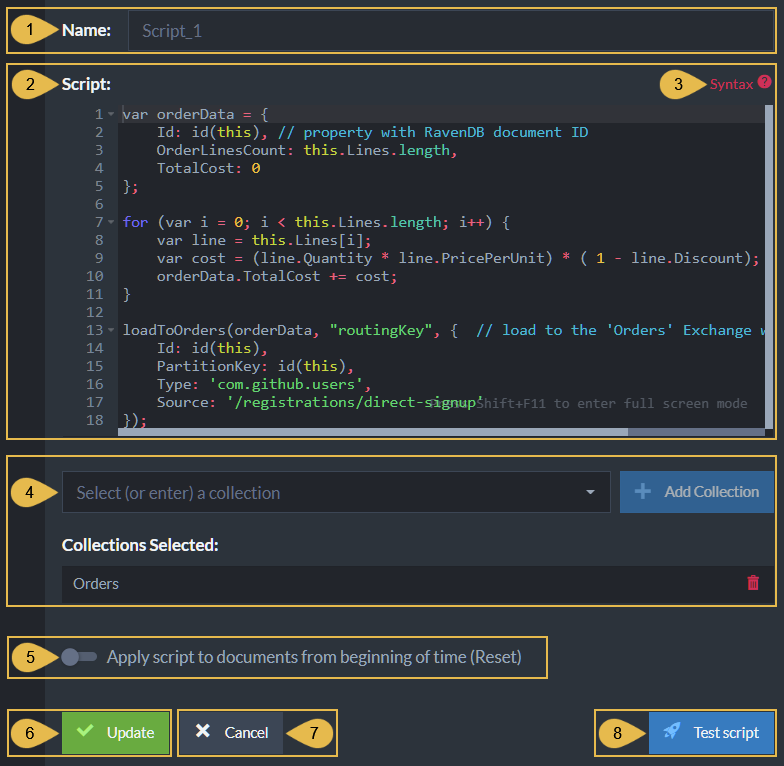Click line number 9 in the gutter
Screen dimensions: 784x766
pos(99,258)
